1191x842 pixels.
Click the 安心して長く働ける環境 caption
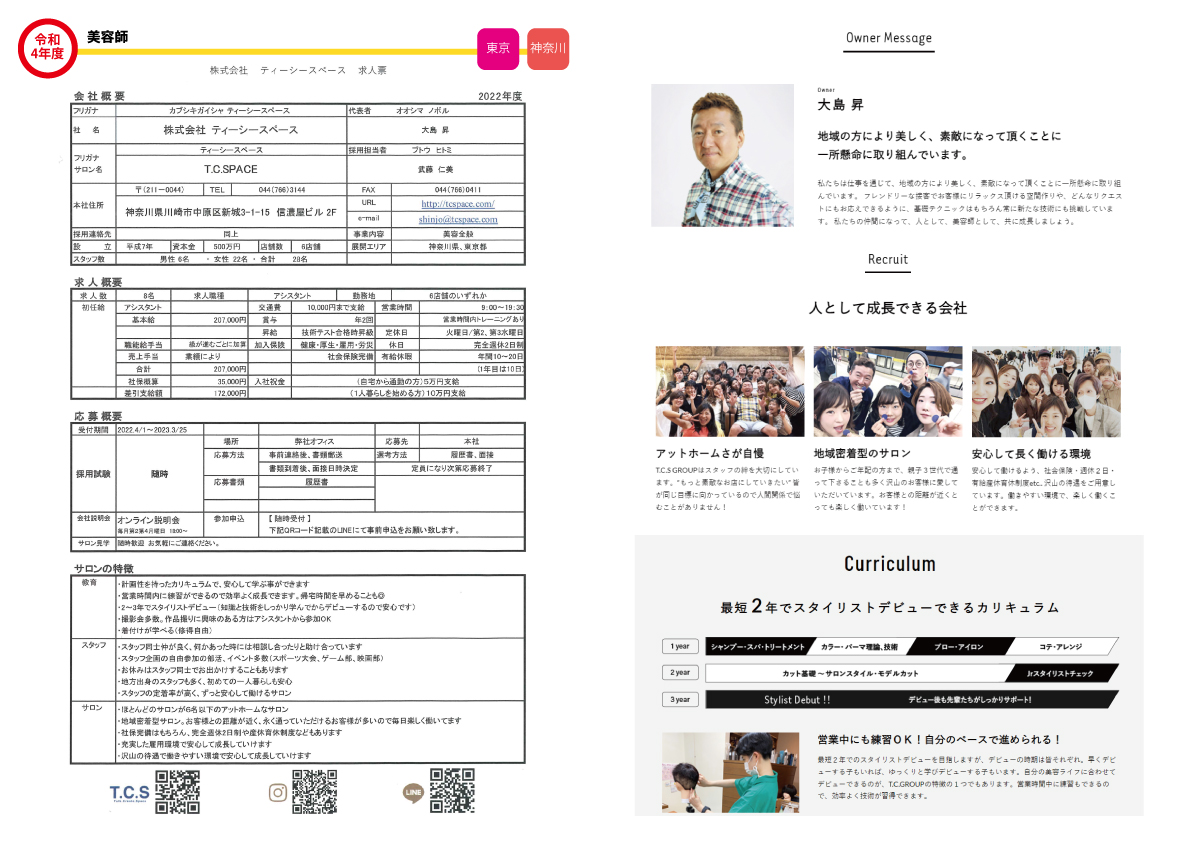pyautogui.click(x=1031, y=454)
